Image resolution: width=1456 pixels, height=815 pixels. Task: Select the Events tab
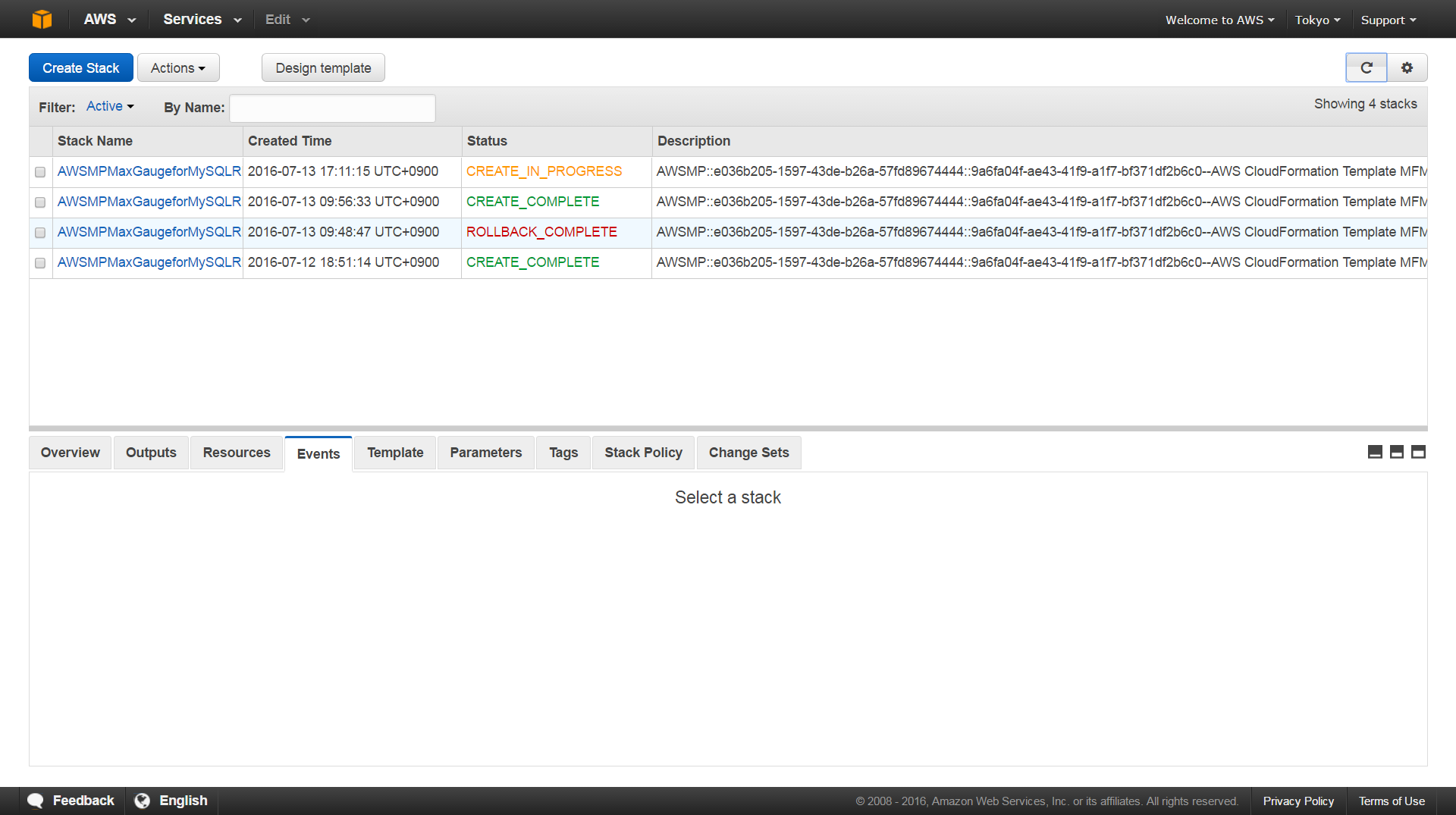(x=318, y=453)
